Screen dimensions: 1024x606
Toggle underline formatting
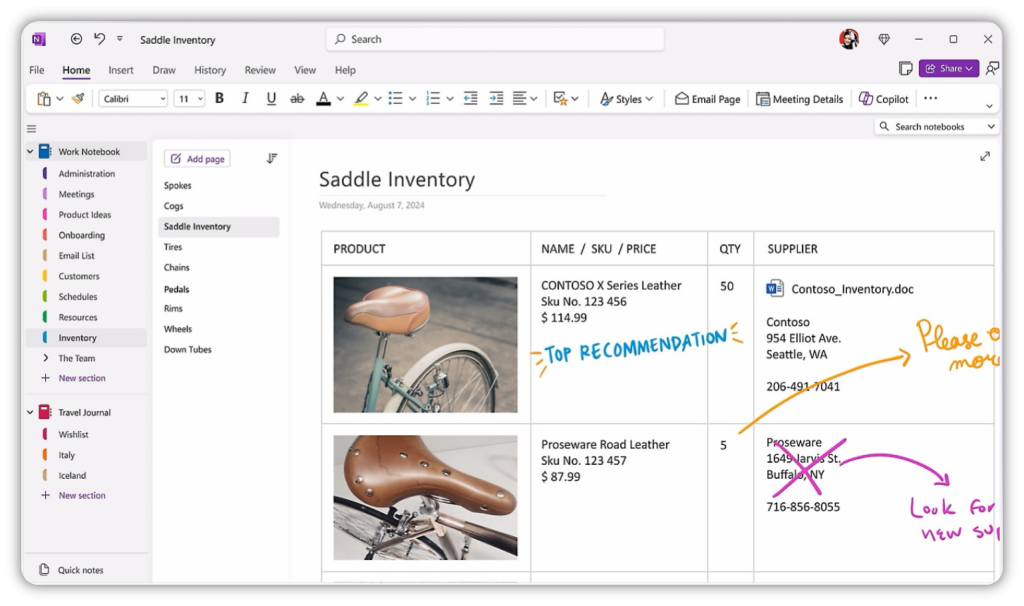click(269, 98)
